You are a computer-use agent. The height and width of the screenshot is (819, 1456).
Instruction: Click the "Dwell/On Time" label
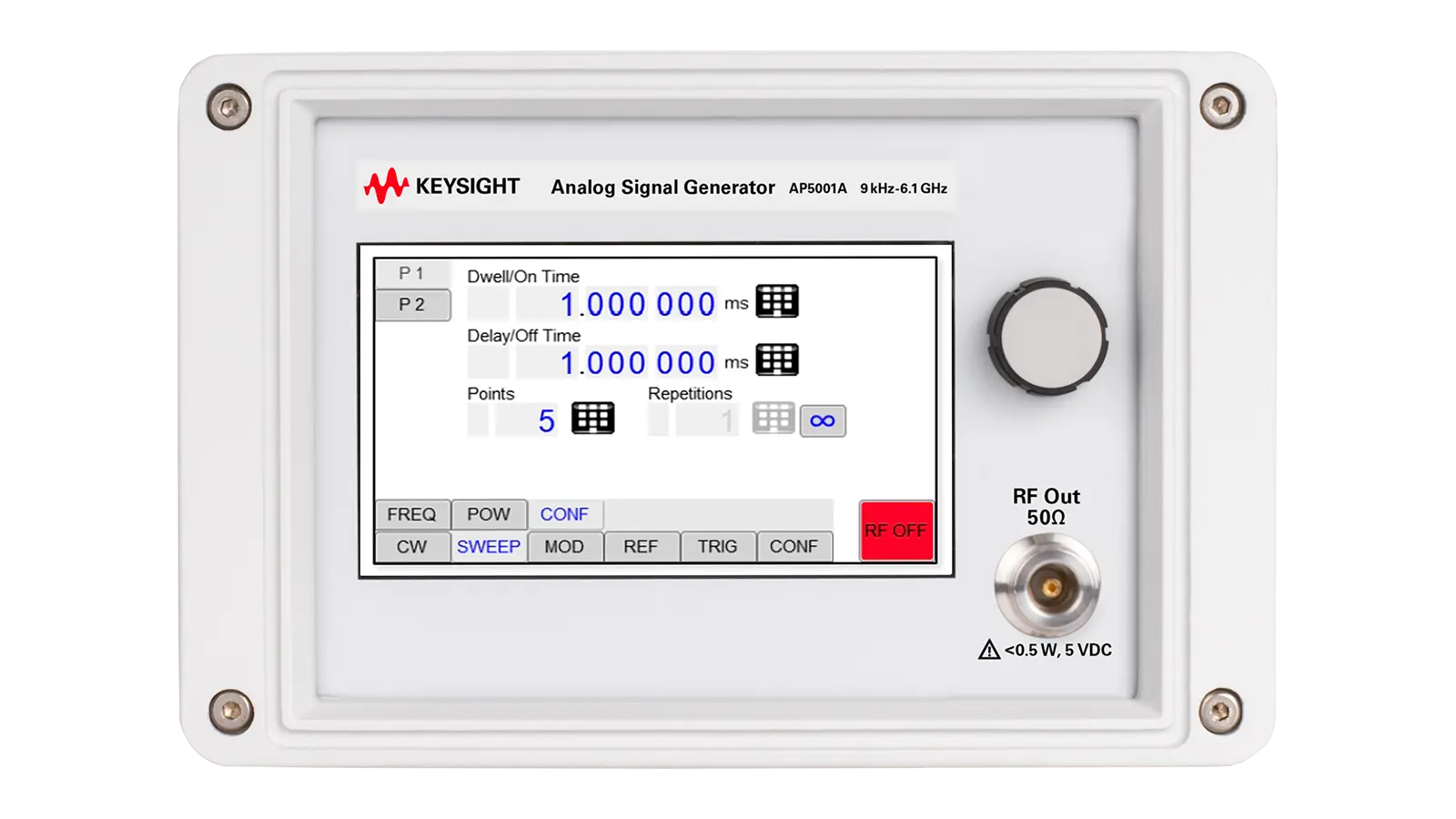pos(523,276)
